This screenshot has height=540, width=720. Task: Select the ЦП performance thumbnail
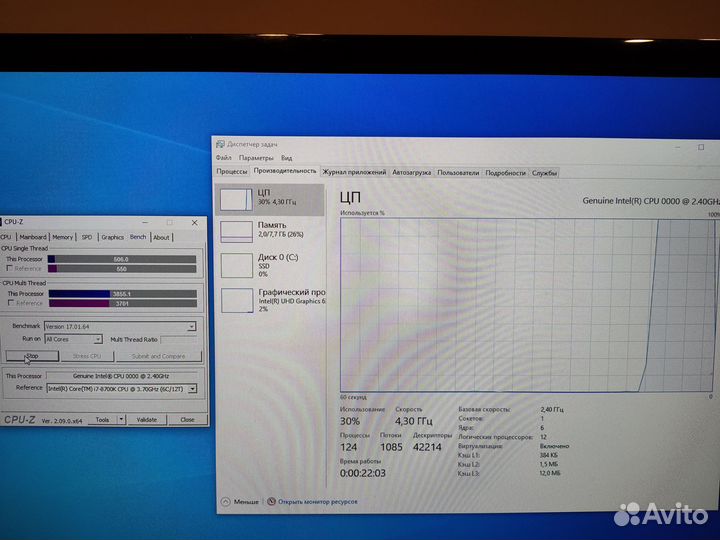236,198
